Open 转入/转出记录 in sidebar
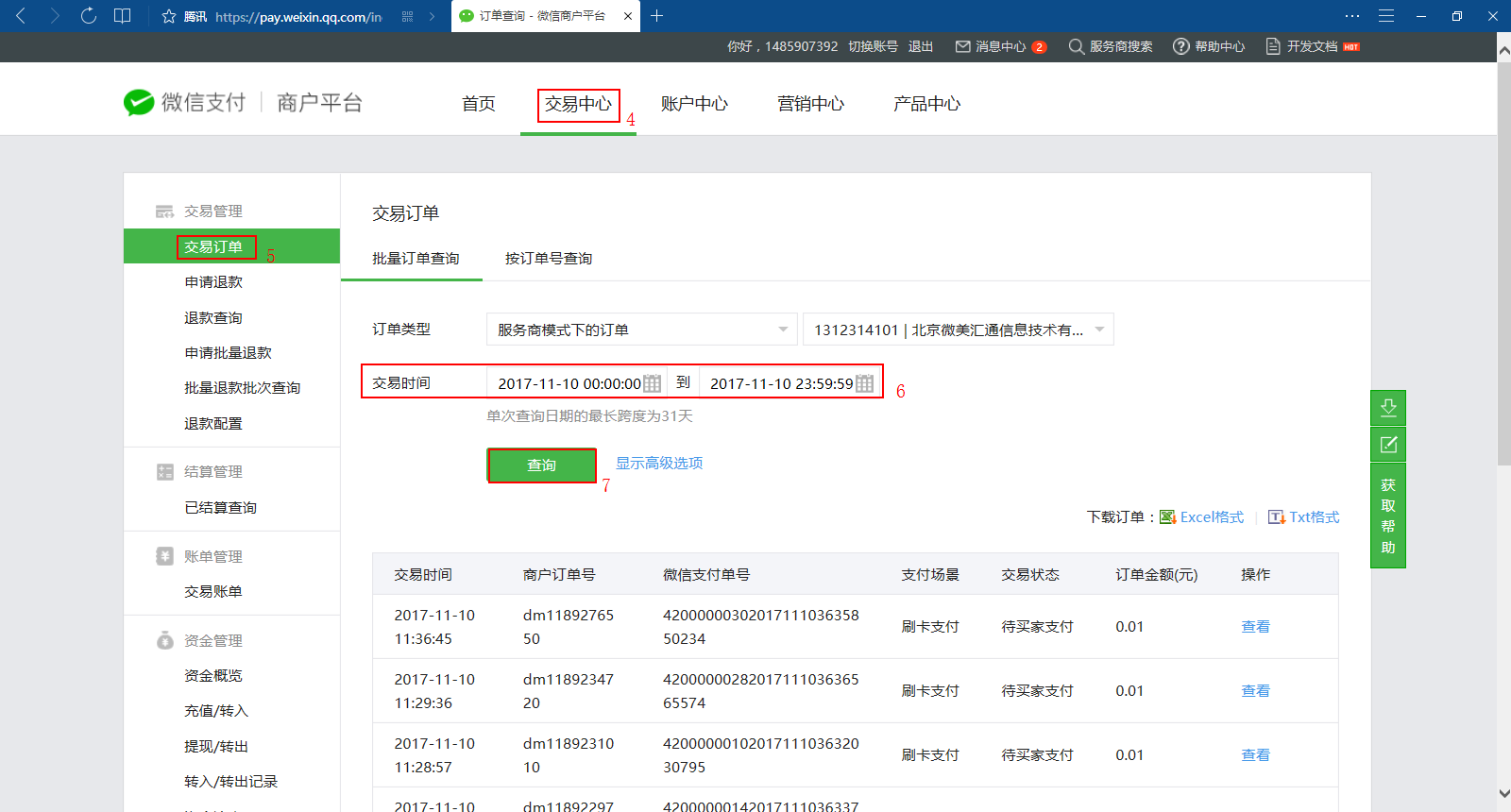This screenshot has height=812, width=1511. tap(231, 782)
